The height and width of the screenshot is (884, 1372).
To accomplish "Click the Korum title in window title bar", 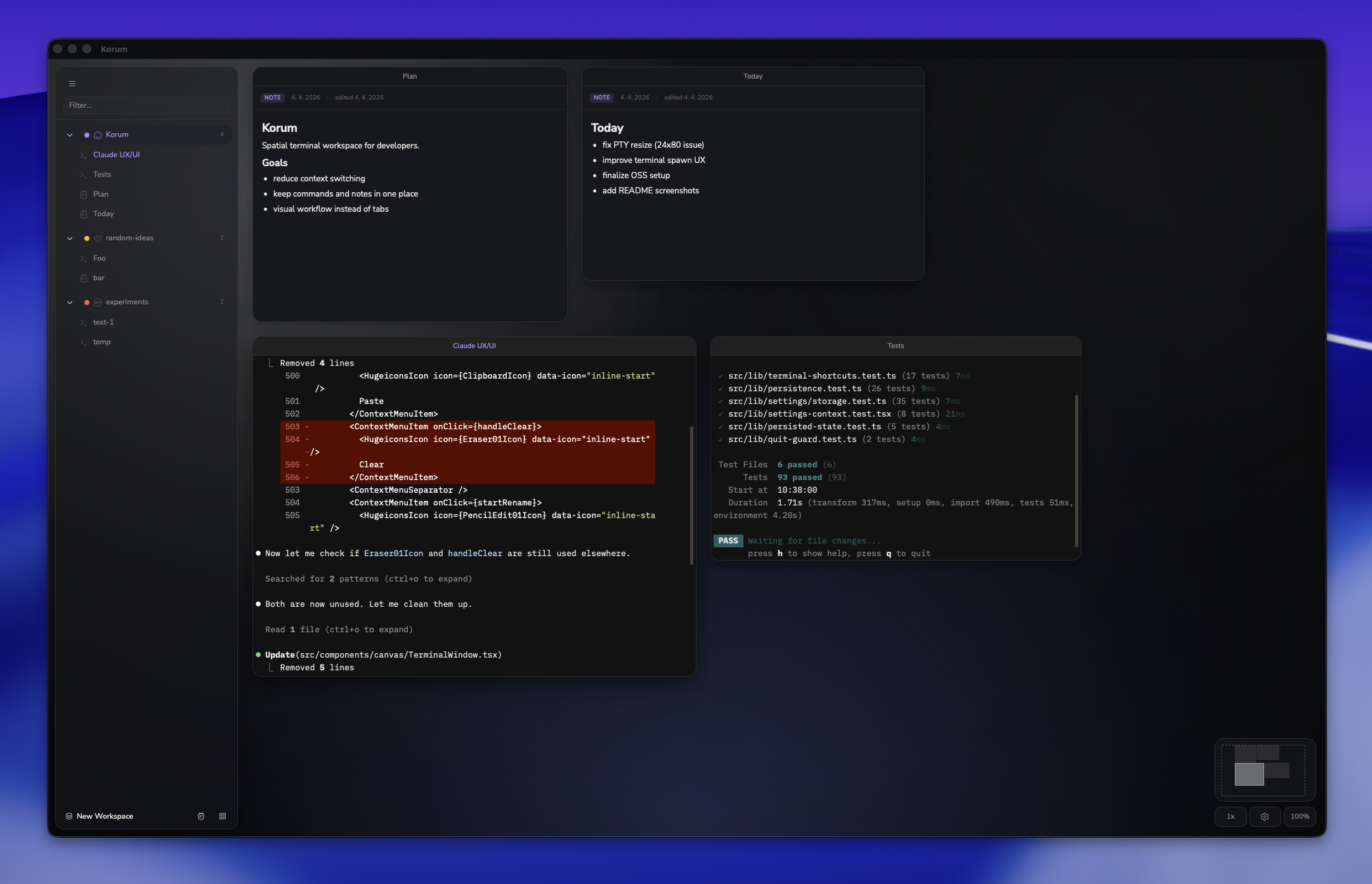I will [x=114, y=49].
